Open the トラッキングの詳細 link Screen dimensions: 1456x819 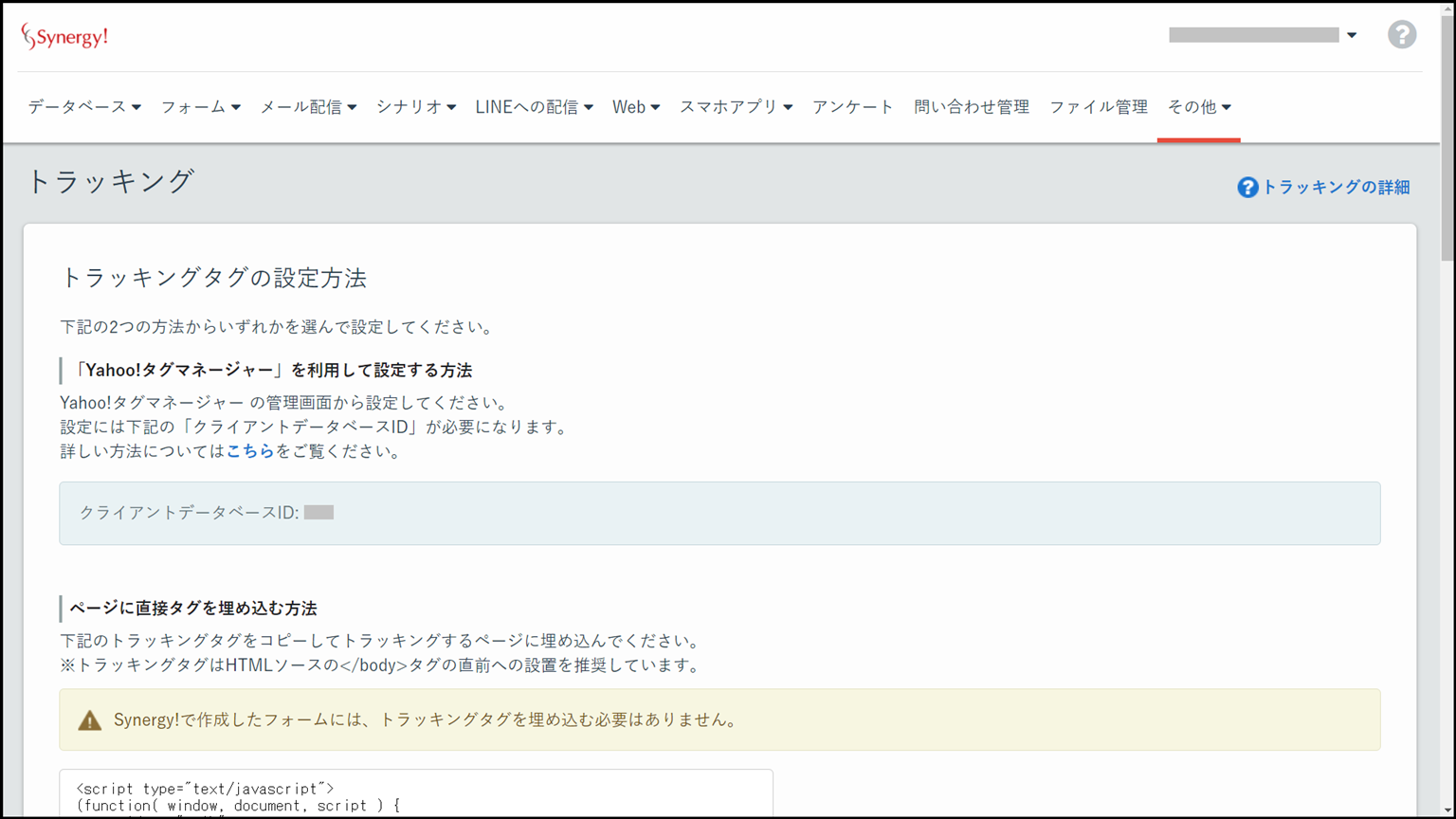tap(1336, 188)
